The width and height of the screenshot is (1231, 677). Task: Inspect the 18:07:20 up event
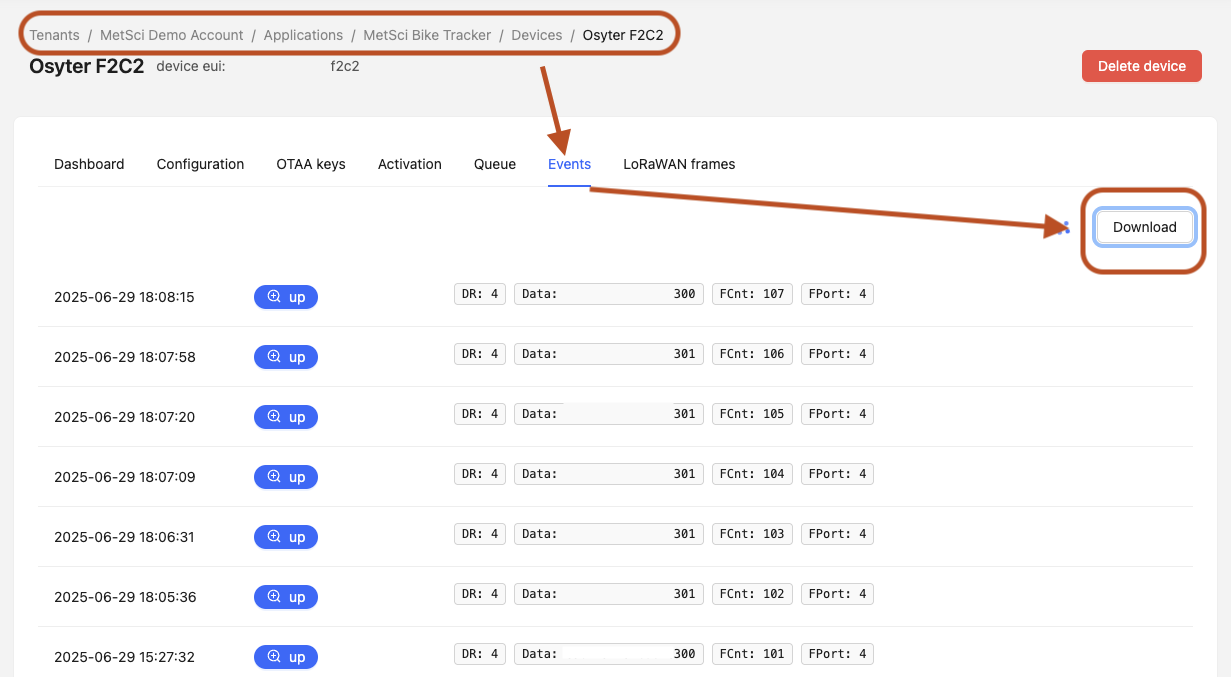coord(285,417)
